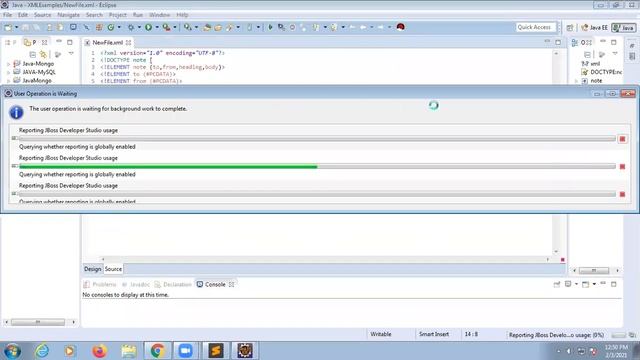
Task: Cancel the third JBoss usage reporting job
Action: point(622,194)
